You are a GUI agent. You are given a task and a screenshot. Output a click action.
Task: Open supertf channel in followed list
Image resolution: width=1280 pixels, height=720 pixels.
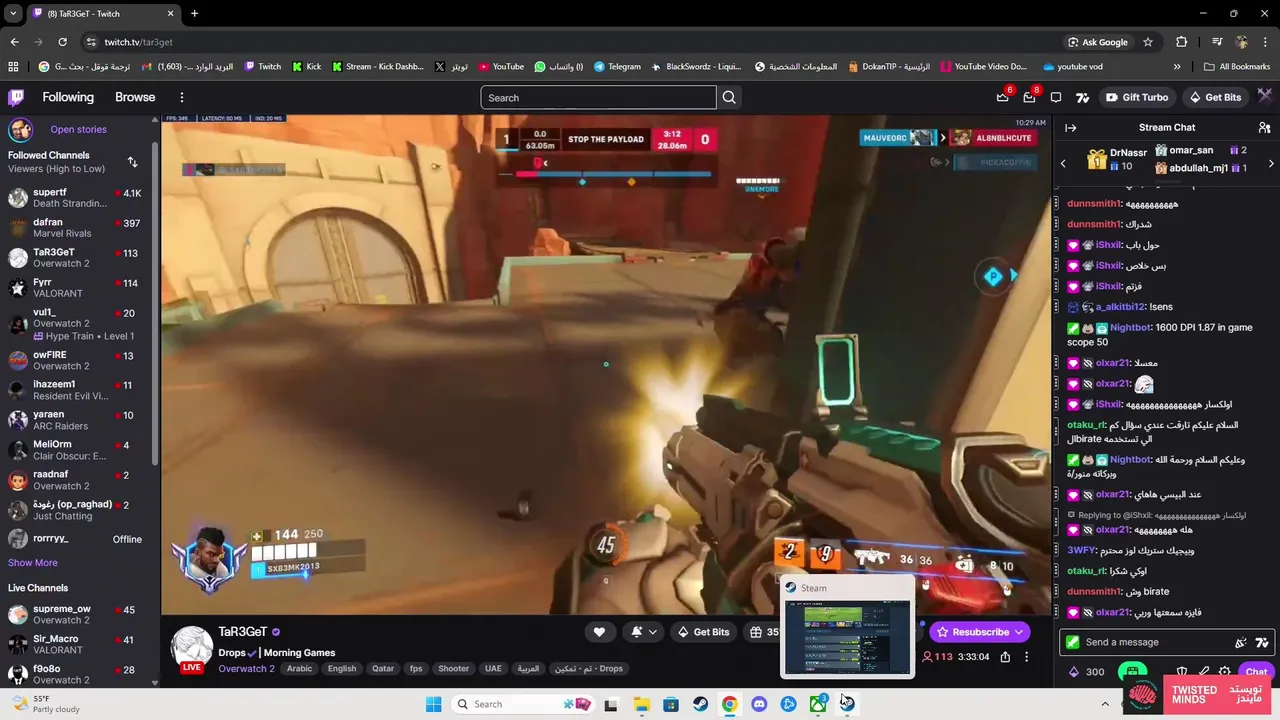tap(76, 197)
